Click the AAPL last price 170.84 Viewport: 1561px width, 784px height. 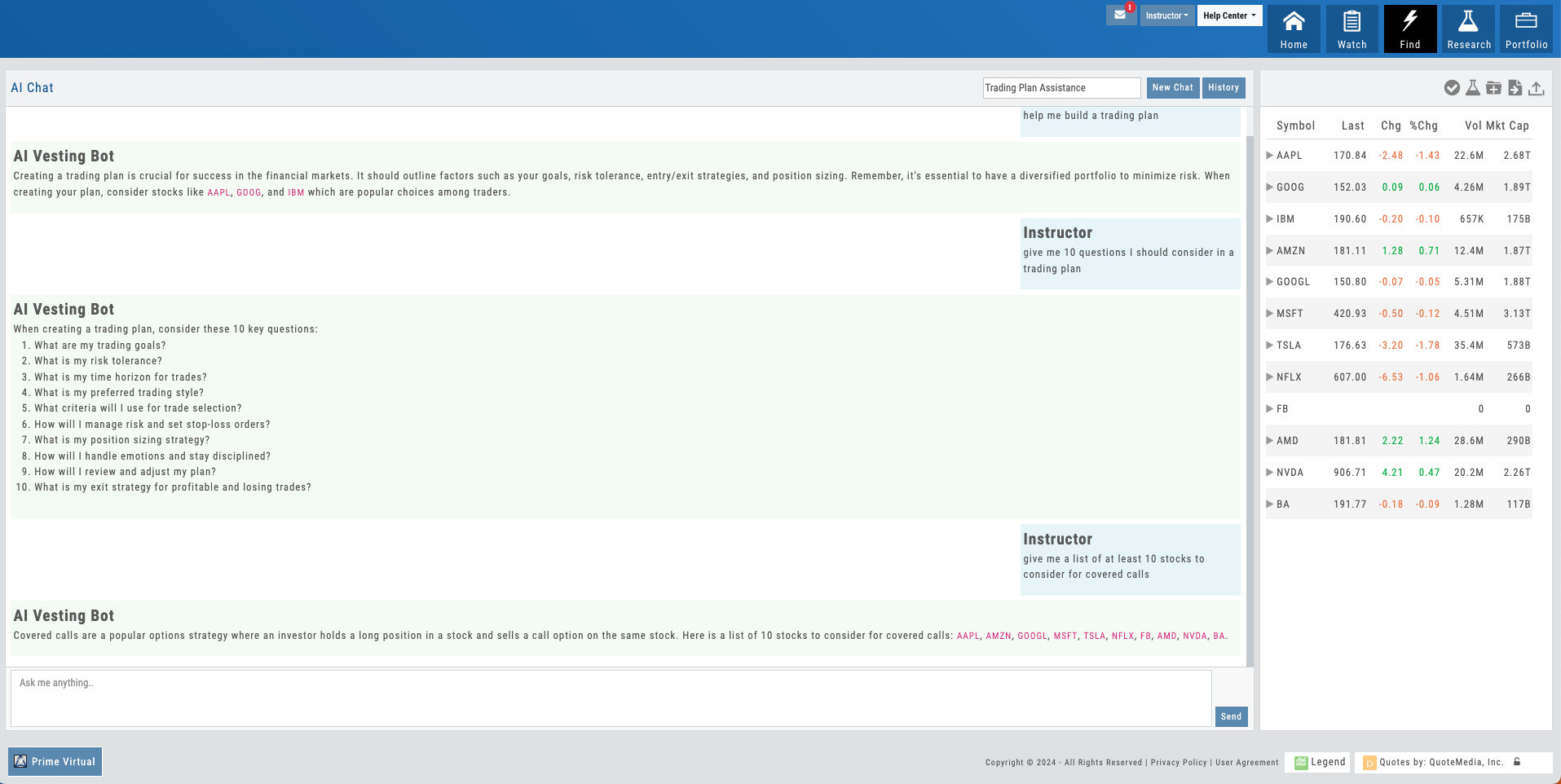pos(1350,156)
